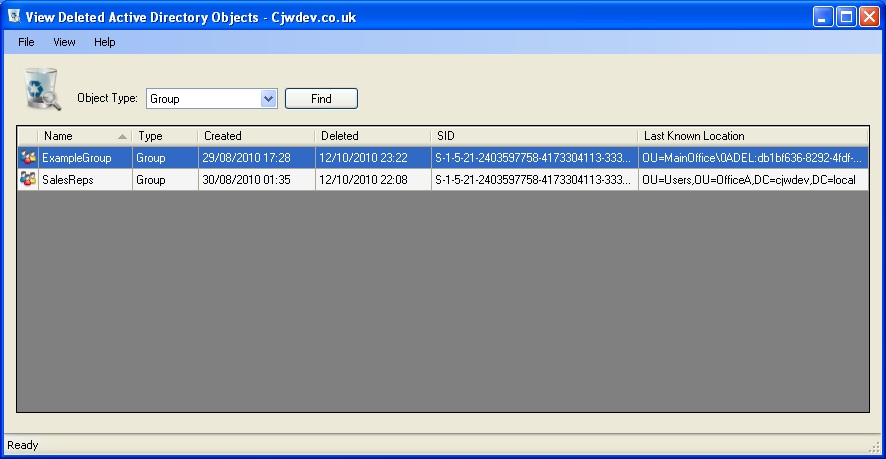Maximize the application window
Viewport: 886px width, 459px height.
tap(846, 17)
